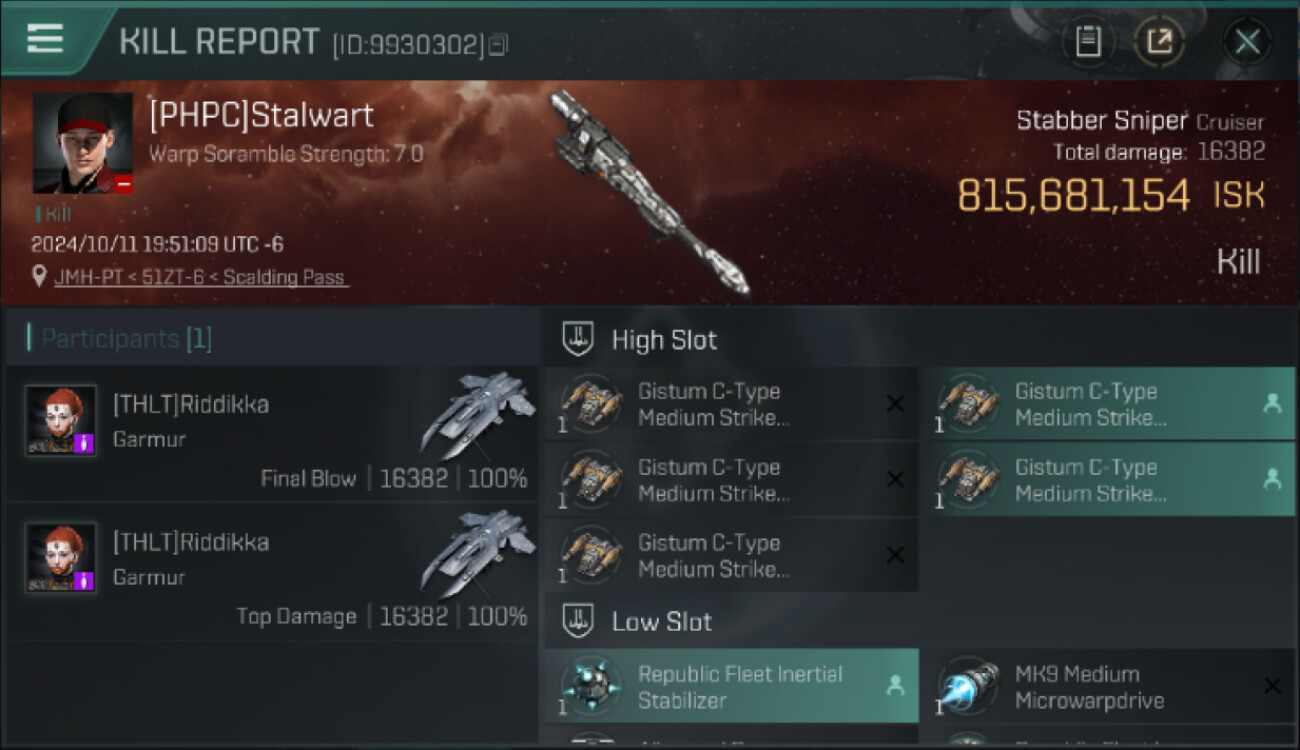Open Stalwart's character portrait
Screen dimensions: 1300x750
[83, 143]
